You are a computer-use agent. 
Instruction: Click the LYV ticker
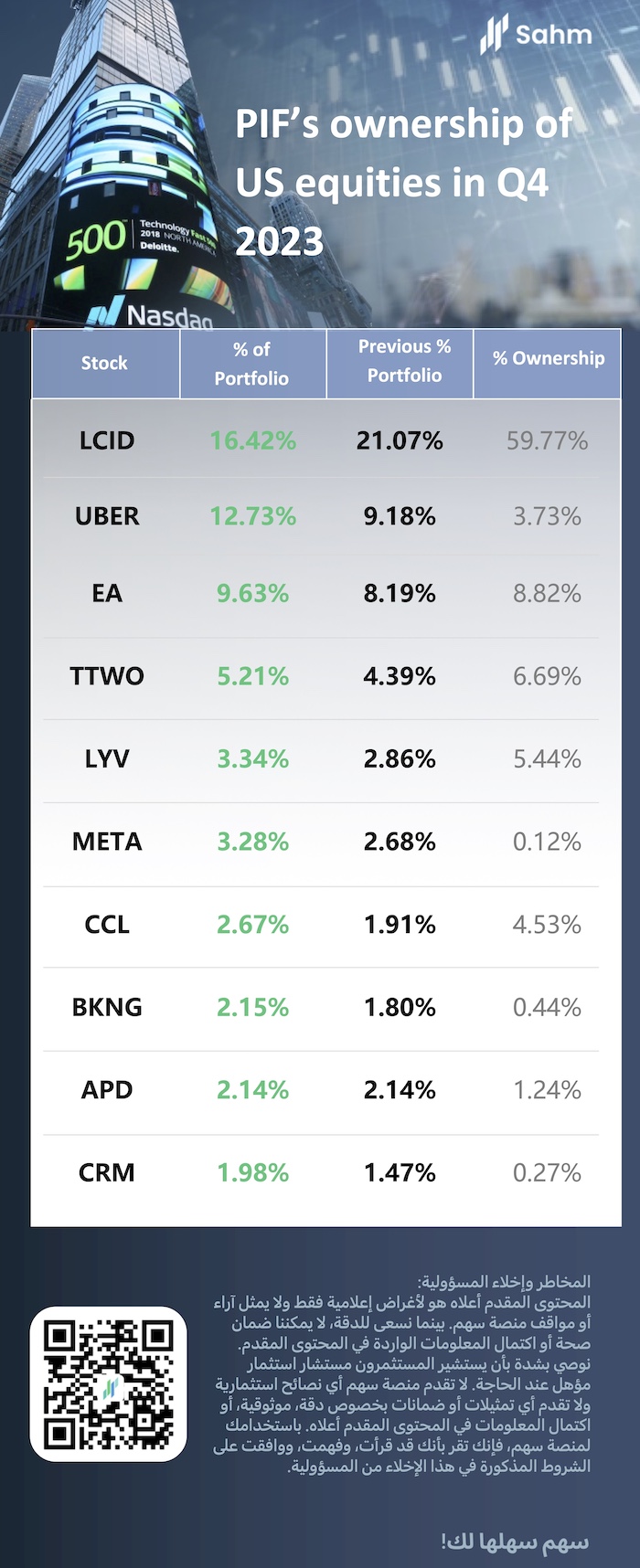107,758
